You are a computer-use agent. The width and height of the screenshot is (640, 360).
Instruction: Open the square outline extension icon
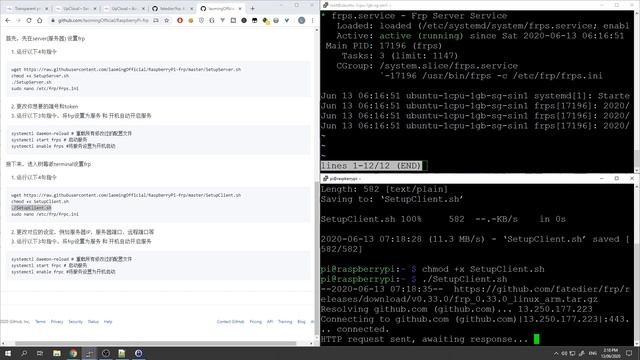coord(233,20)
